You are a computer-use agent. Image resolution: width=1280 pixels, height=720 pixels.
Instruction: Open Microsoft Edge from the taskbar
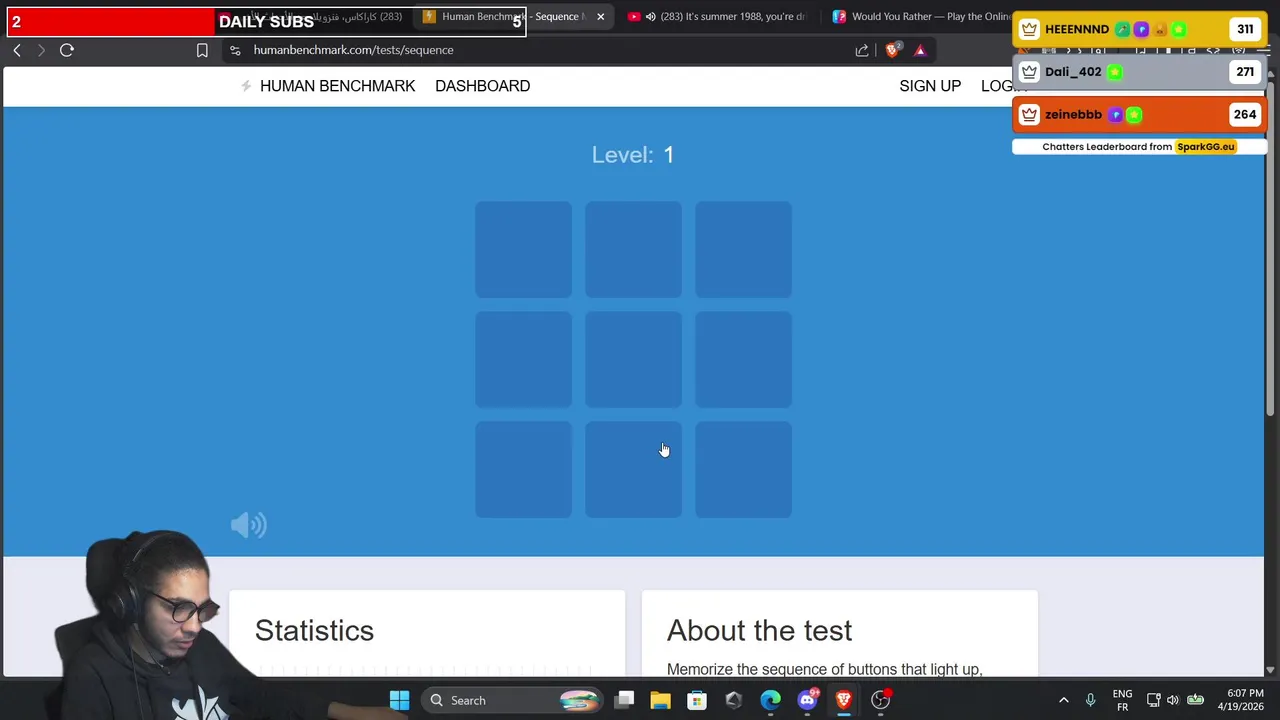click(770, 700)
